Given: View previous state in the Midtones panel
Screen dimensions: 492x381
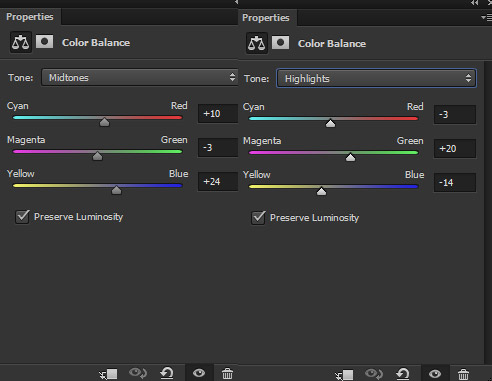Looking at the screenshot, I should coord(138,373).
